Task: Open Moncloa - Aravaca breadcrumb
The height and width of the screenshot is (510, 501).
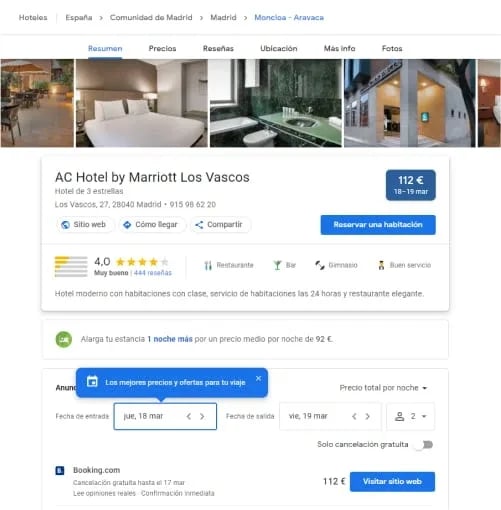Action: pos(289,17)
